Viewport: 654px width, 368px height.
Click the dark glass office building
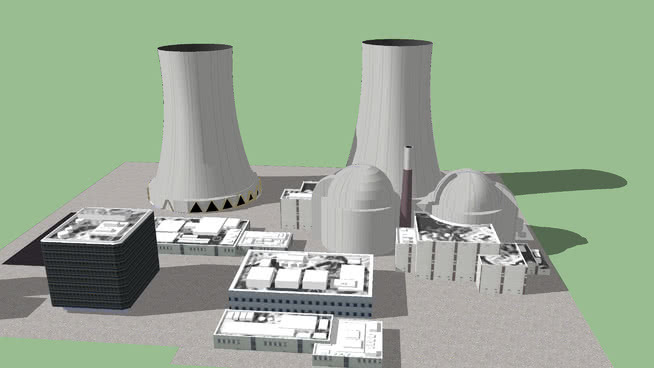click(100, 259)
